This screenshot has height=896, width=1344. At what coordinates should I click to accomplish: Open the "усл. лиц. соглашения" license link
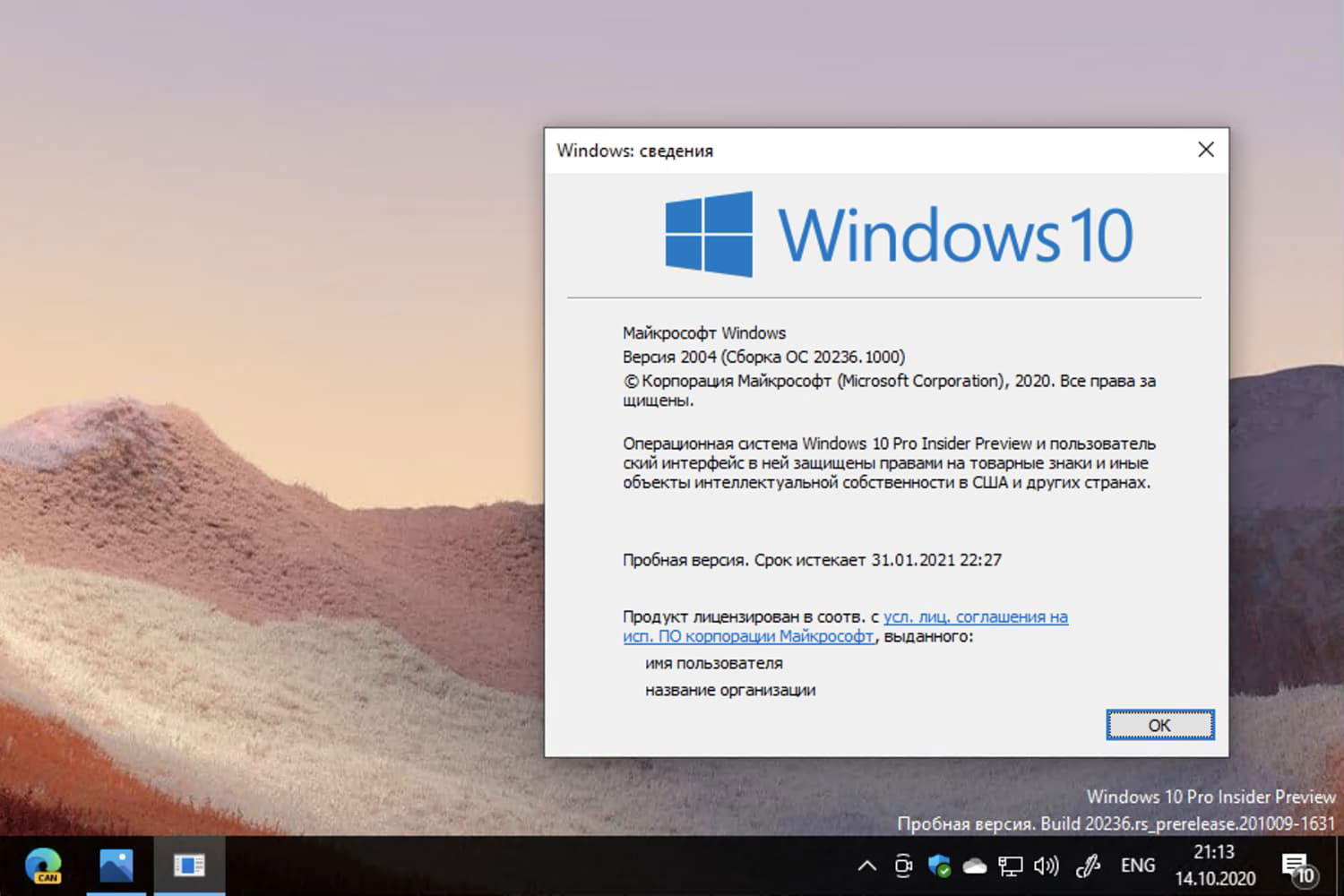[973, 616]
